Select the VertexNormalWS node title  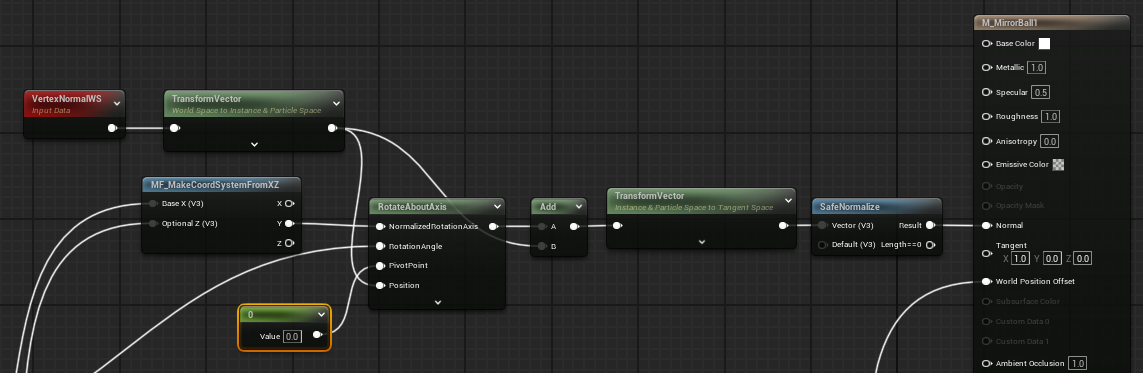click(x=66, y=99)
